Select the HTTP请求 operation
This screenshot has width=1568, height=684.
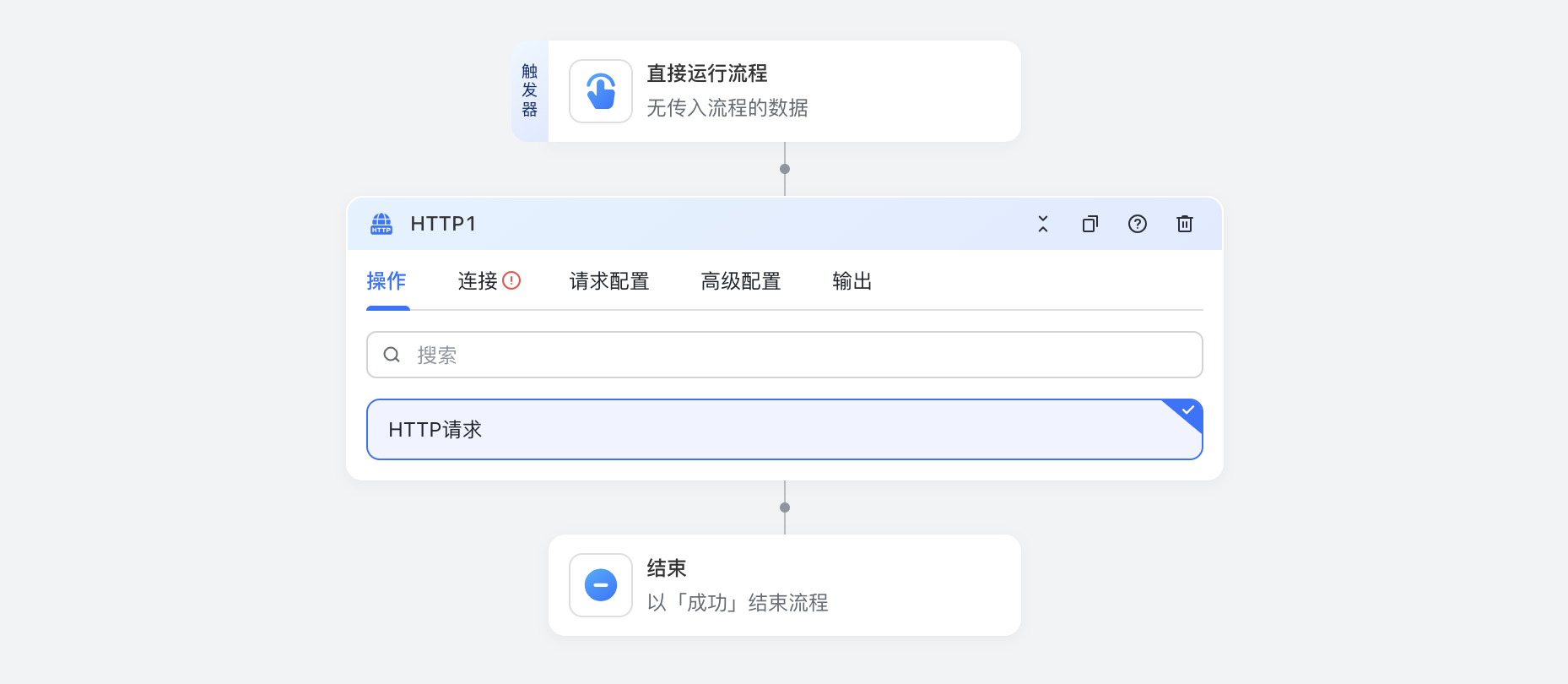pos(783,430)
